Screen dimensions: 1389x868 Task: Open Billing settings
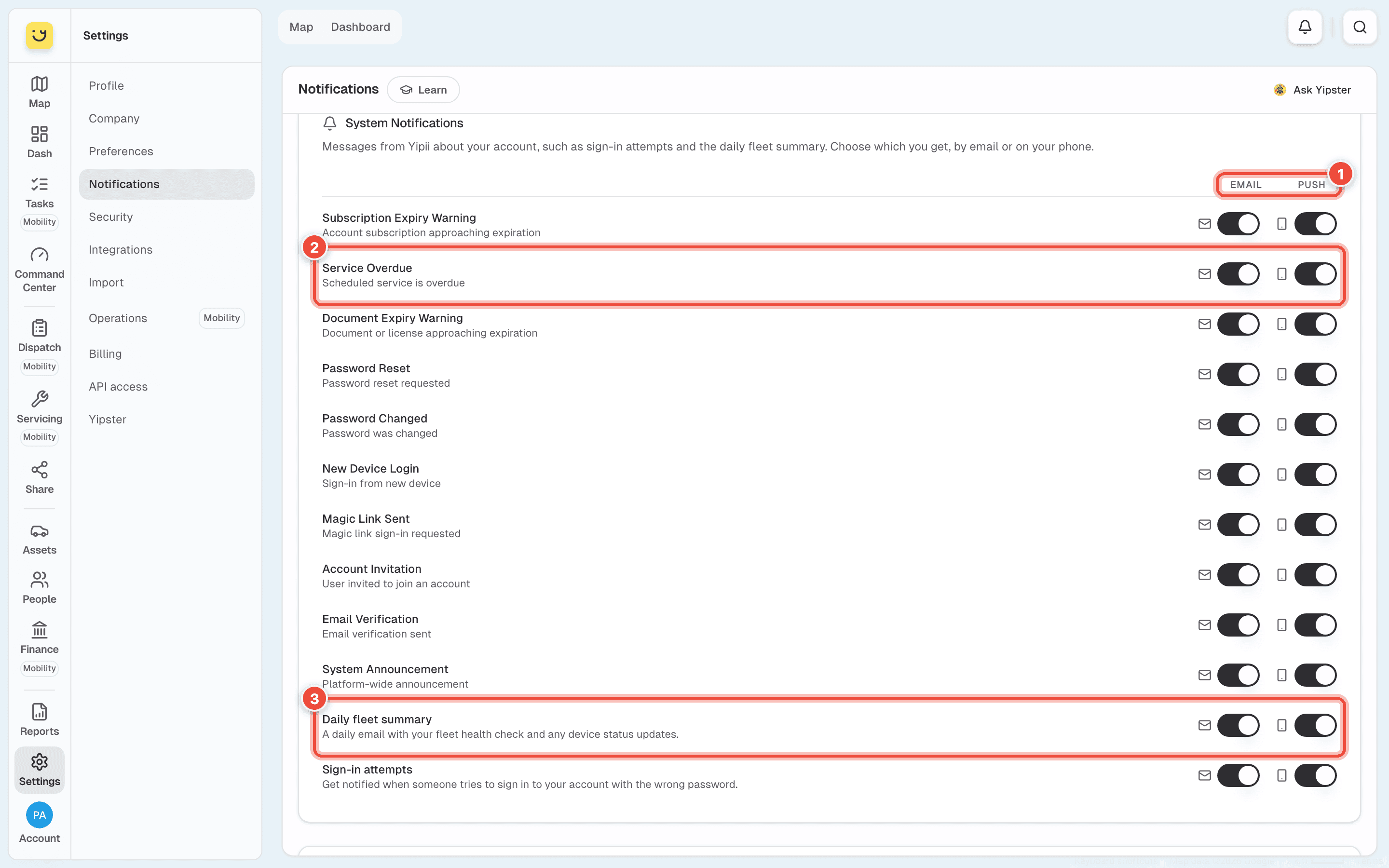click(166, 353)
